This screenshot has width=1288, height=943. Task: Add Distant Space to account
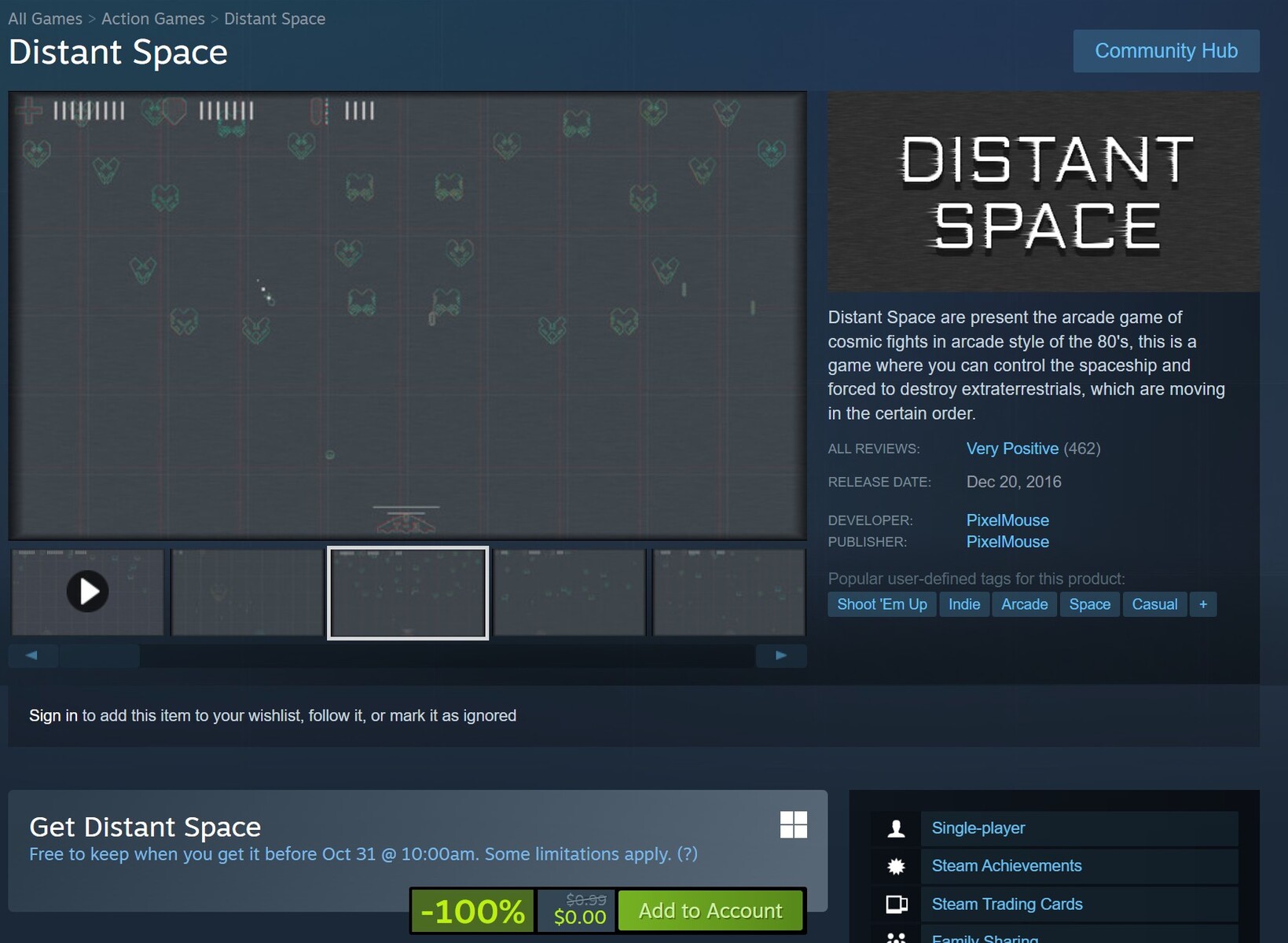click(710, 911)
